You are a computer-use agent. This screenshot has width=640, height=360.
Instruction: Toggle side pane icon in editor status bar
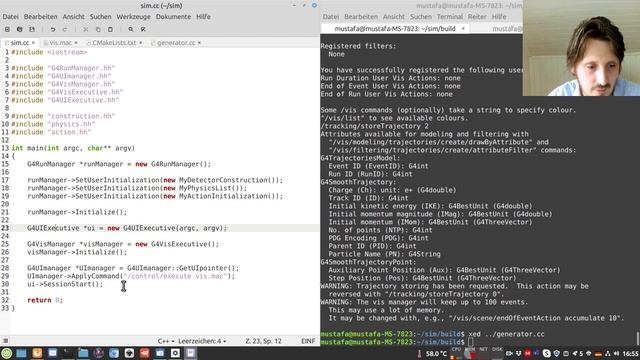5,341
